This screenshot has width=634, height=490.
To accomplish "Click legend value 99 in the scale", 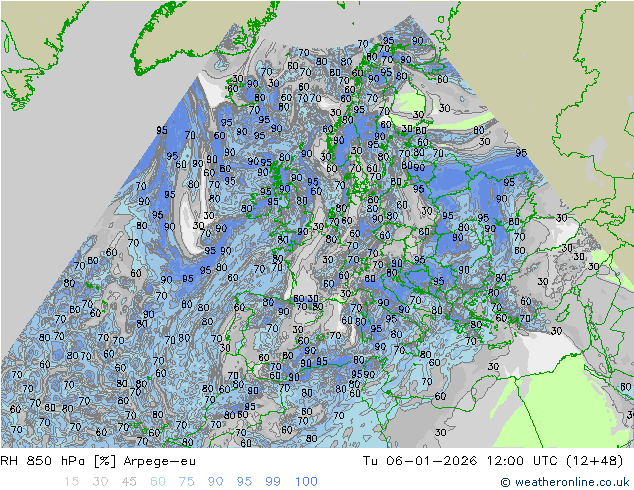I will [x=273, y=482].
